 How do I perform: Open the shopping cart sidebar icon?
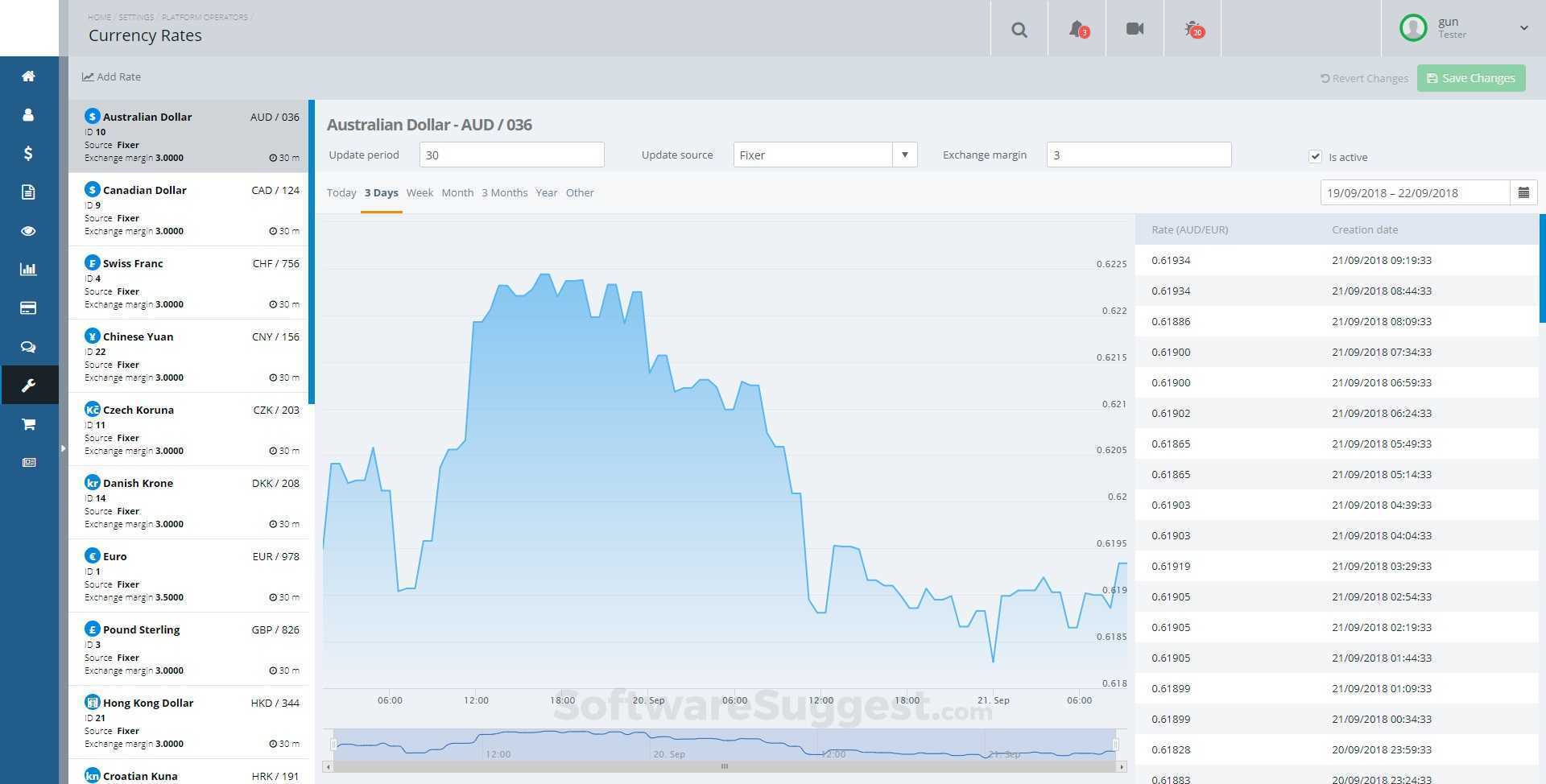(28, 424)
